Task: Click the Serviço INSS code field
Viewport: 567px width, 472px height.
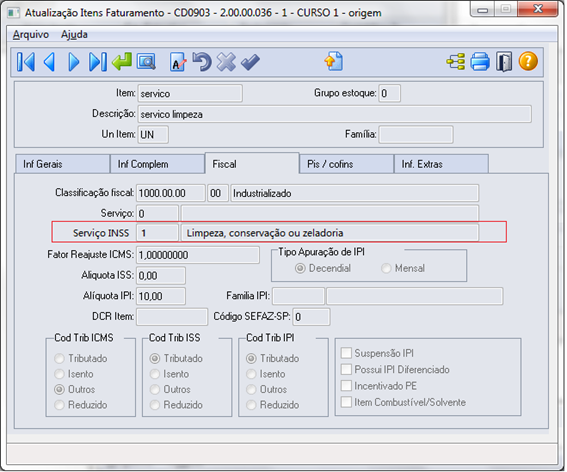Action: tap(157, 233)
